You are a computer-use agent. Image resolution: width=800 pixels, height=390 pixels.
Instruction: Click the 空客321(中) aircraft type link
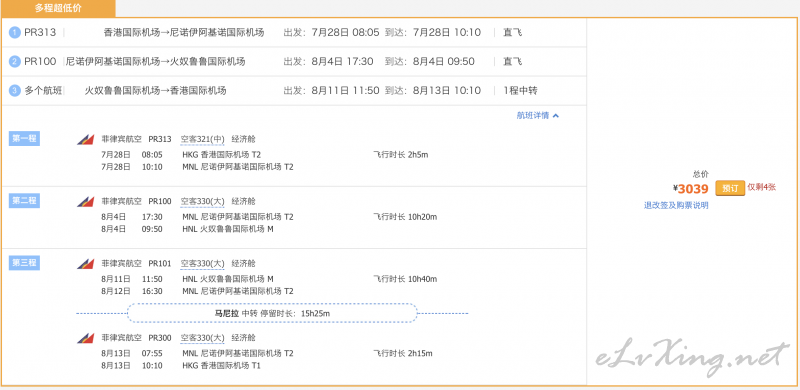coord(203,139)
